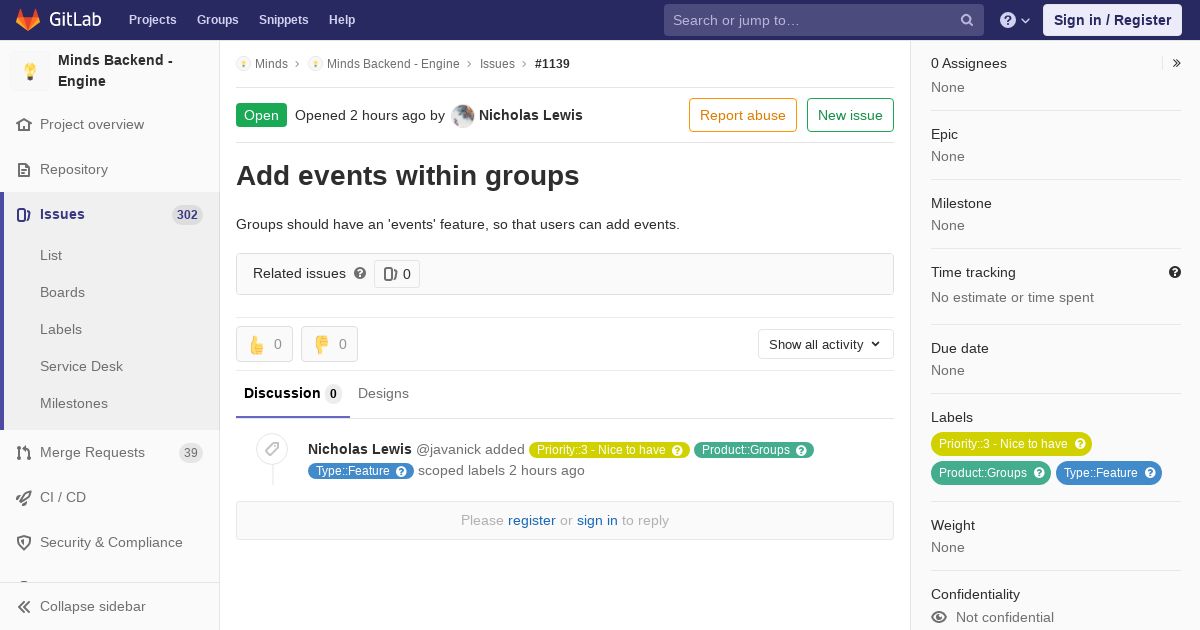Open the Groups menu

click(218, 20)
